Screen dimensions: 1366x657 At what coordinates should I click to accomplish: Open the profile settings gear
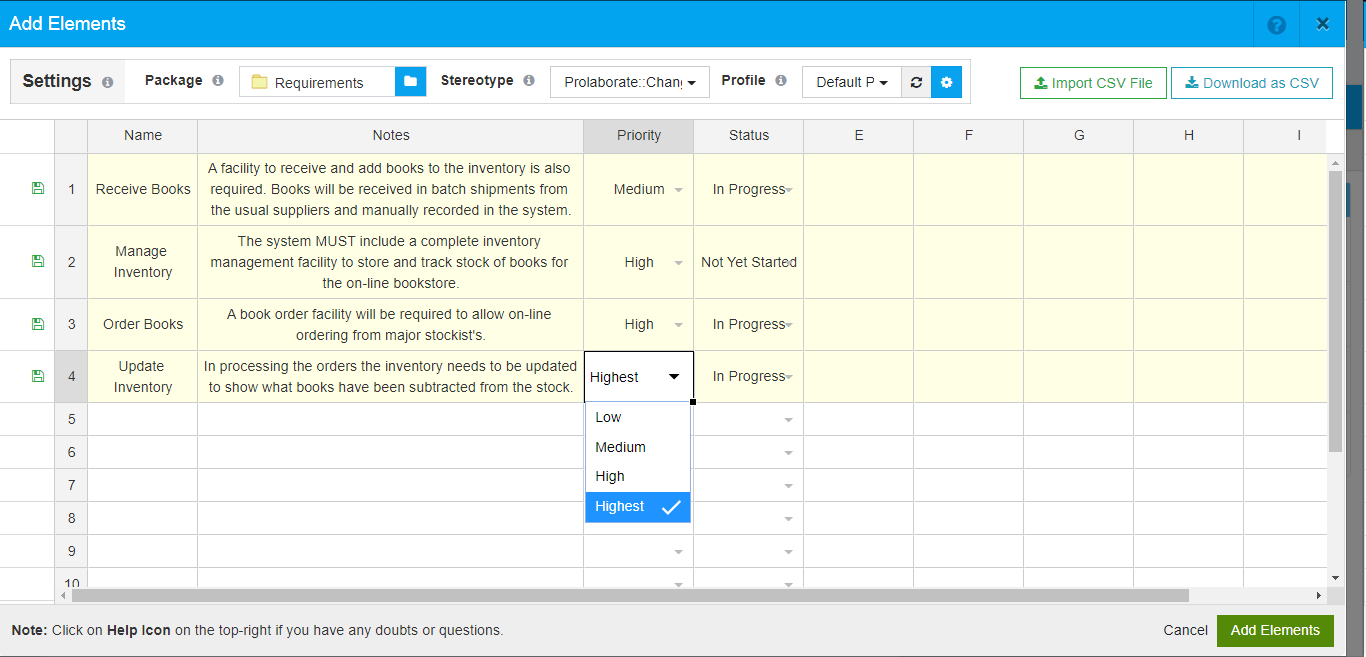[946, 82]
